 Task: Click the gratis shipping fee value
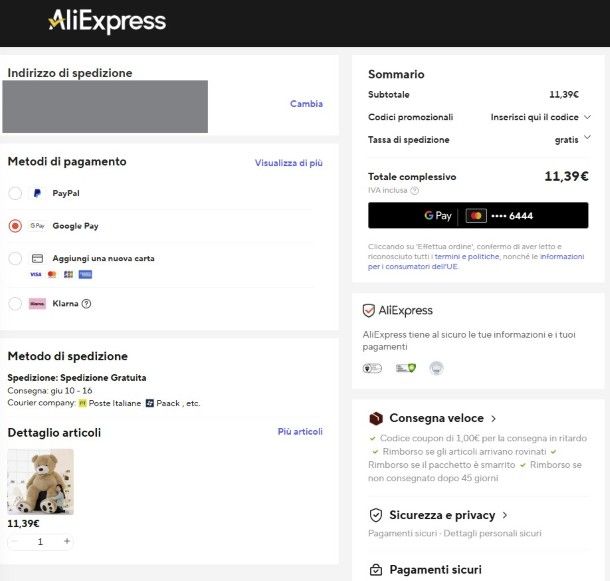[x=566, y=140]
